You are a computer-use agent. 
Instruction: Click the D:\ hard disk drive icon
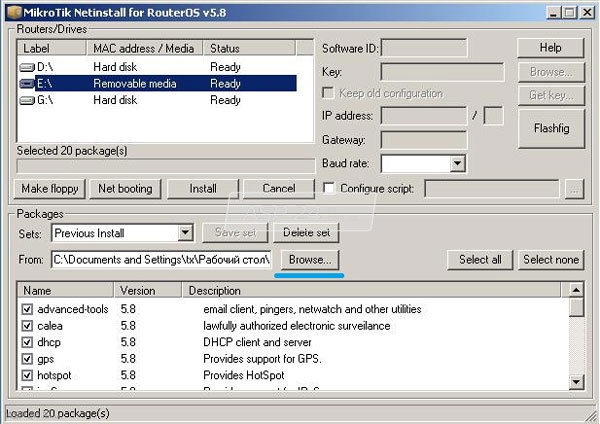pyautogui.click(x=27, y=68)
